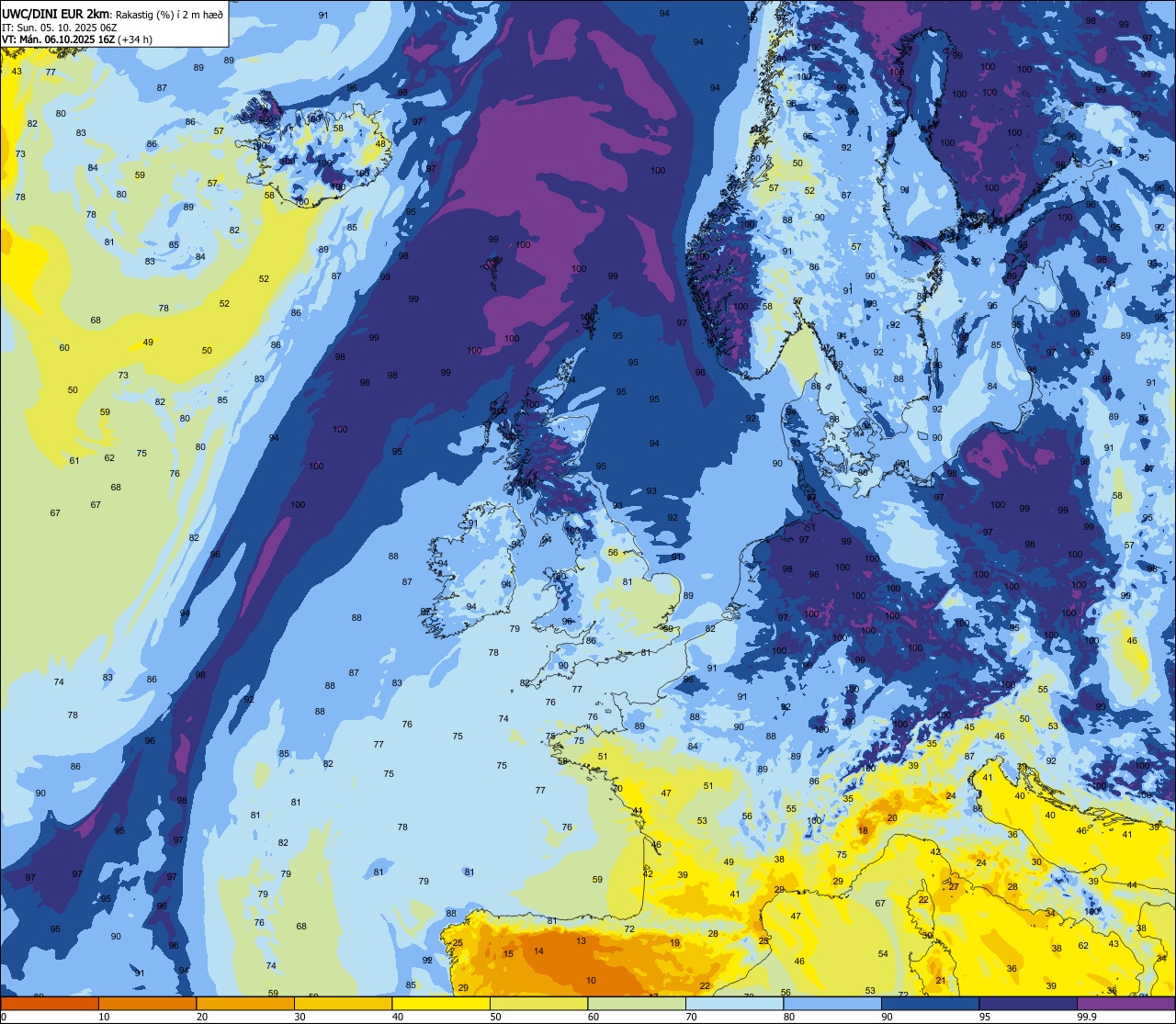1176x1024 pixels.
Task: Click the 10–20 orange legend swatch
Action: tap(147, 1003)
